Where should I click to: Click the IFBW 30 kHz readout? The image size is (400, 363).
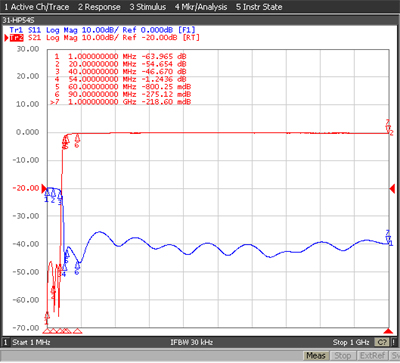(x=191, y=342)
